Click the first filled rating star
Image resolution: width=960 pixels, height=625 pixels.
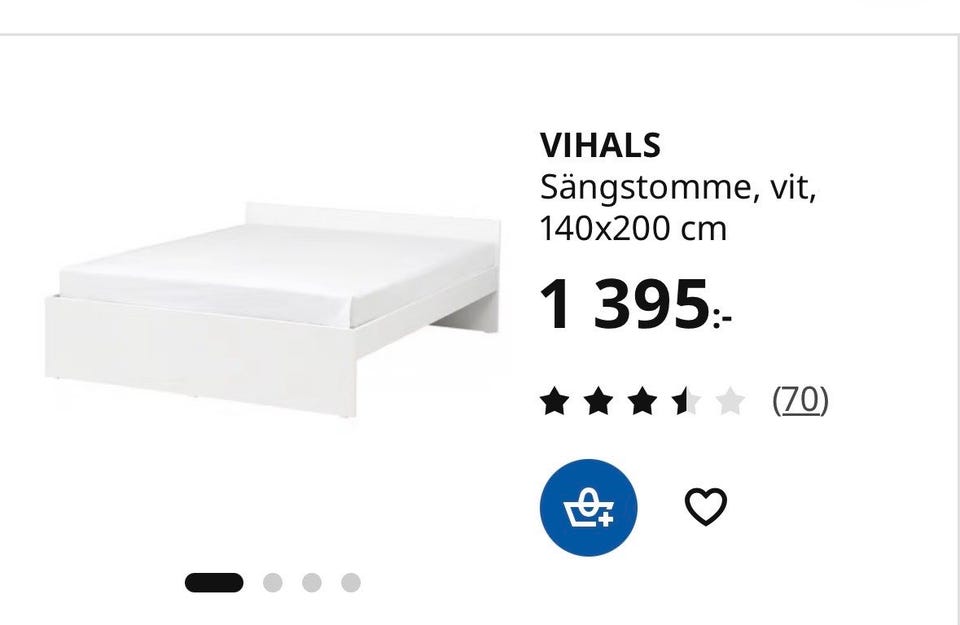554,401
